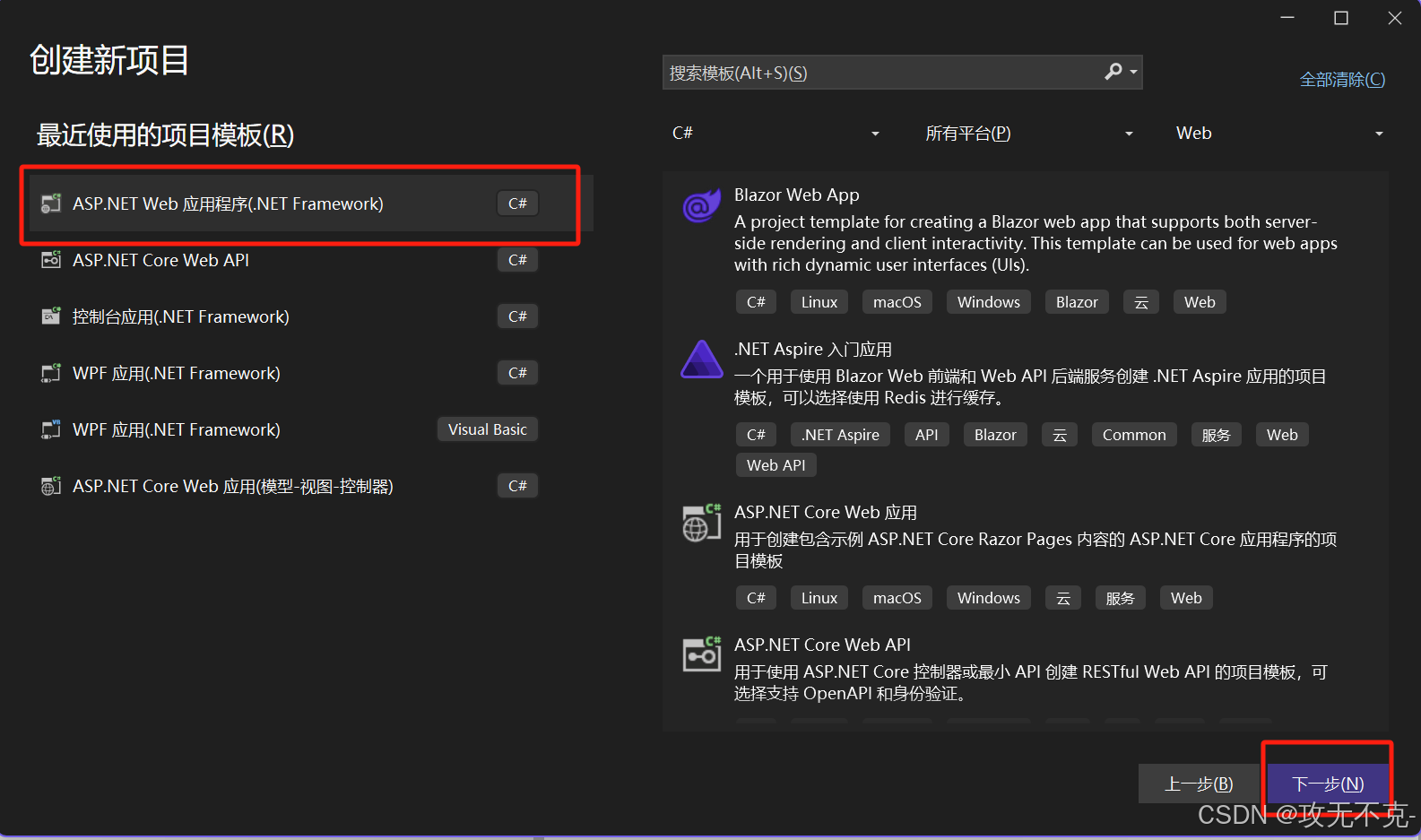Choose the .NET Aspire 入门应用 template title

click(x=812, y=349)
